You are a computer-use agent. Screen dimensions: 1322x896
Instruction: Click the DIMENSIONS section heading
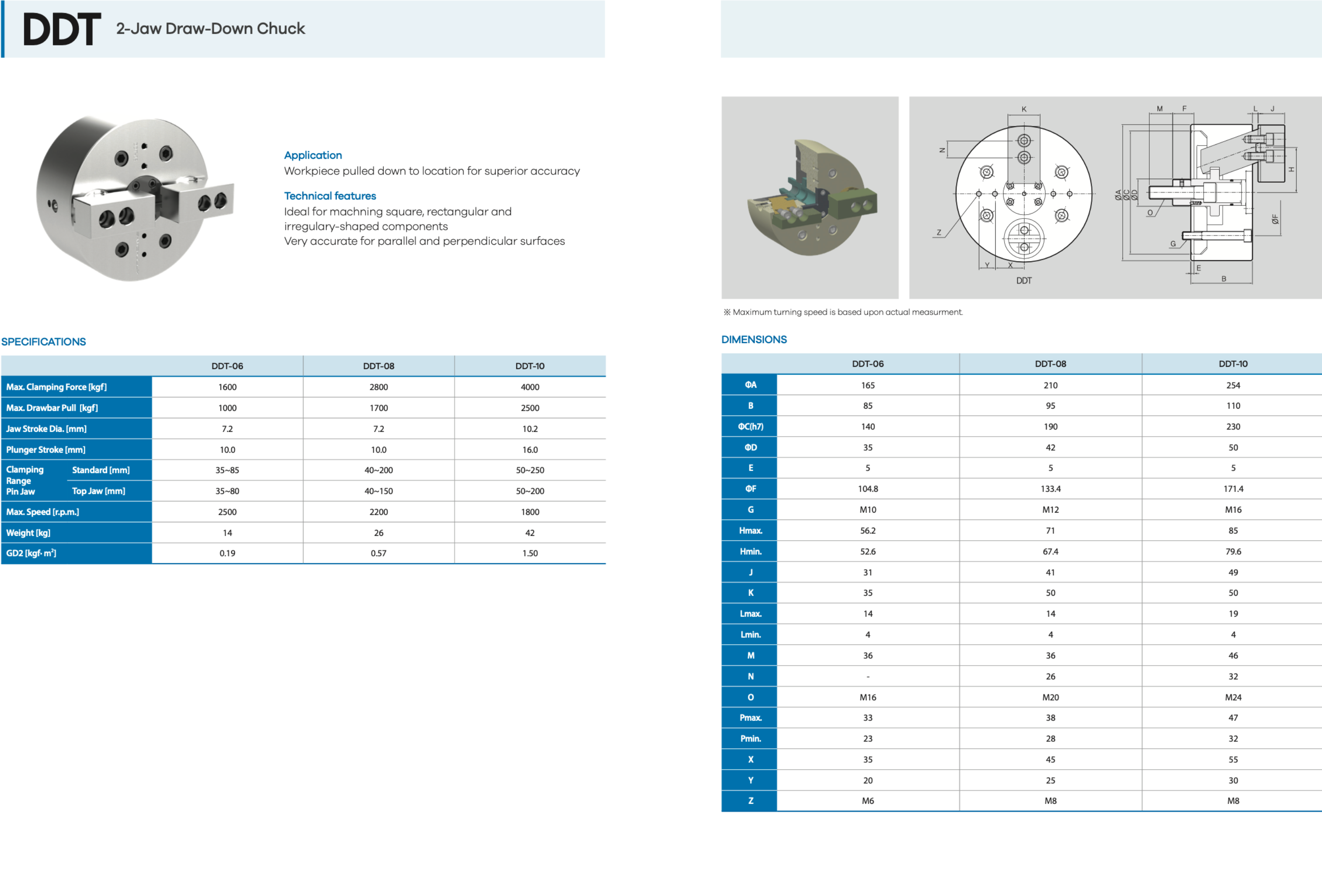click(754, 340)
